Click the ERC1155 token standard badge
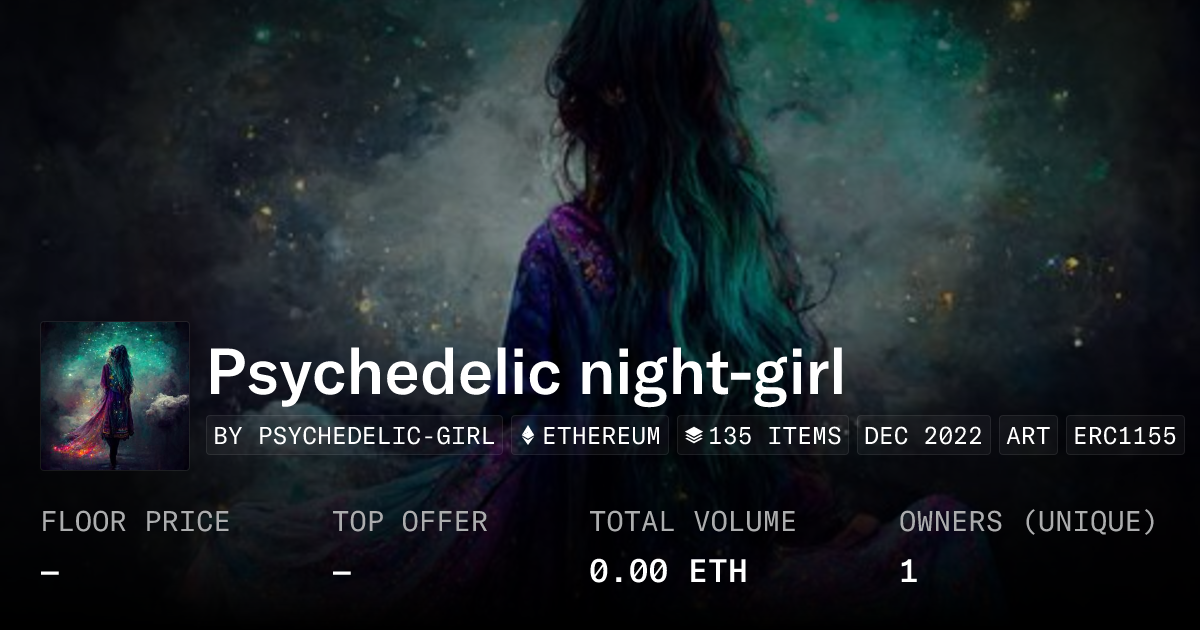Screen dimensions: 1200x630 point(1125,436)
